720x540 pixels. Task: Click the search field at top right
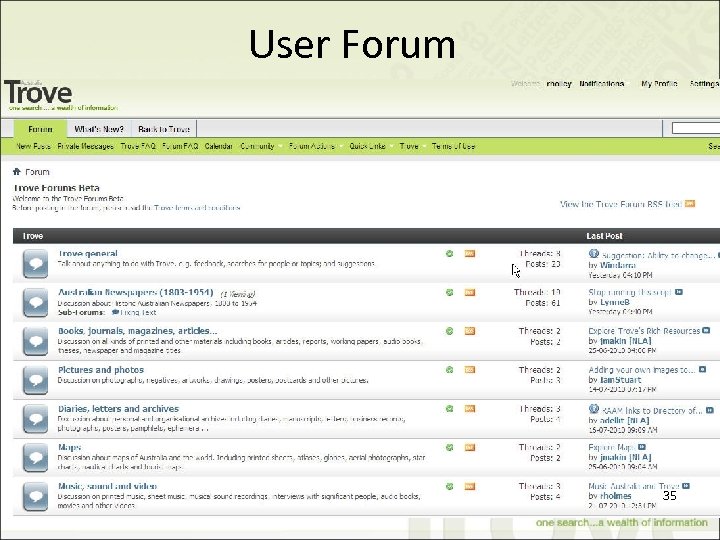point(696,129)
